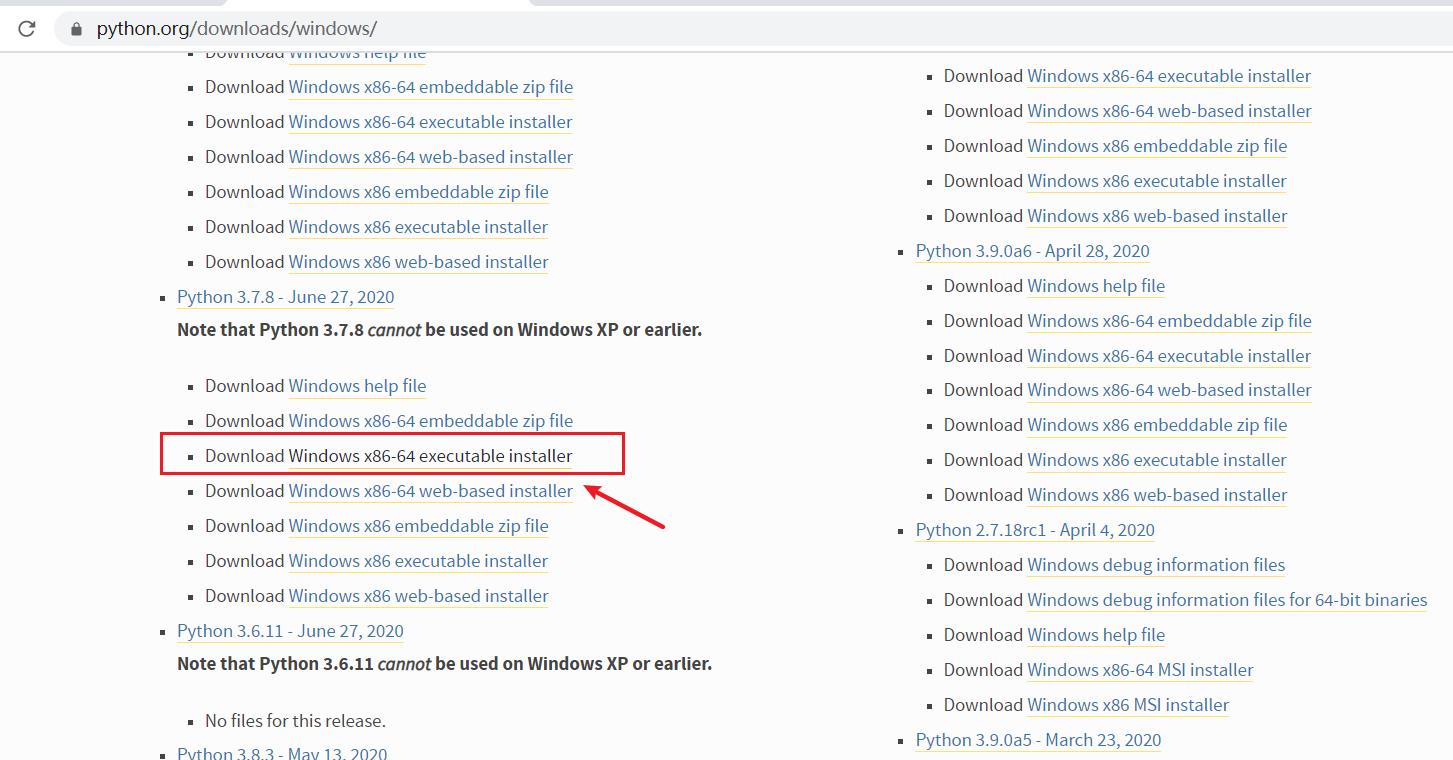Click x86 embeddable zip file above the Python 3.9.0a6 heading
Viewport: 1453px width, 760px height.
[1157, 146]
